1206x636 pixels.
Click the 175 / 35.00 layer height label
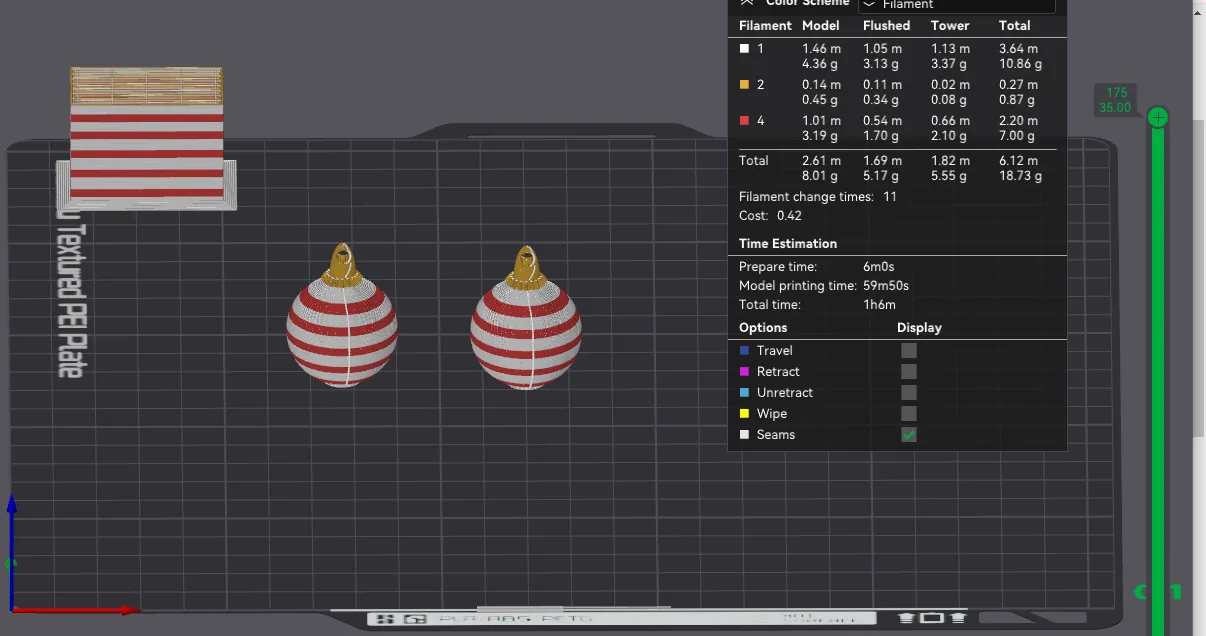point(1116,100)
